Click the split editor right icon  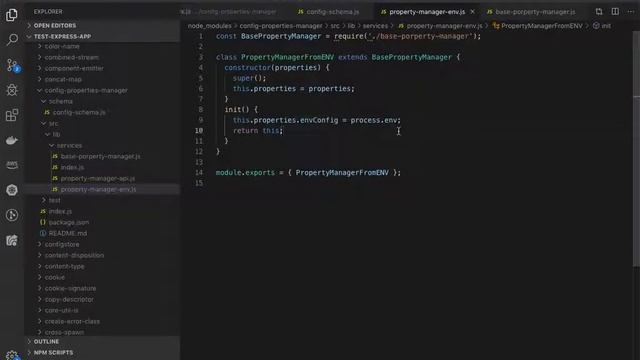pyautogui.click(x=615, y=12)
